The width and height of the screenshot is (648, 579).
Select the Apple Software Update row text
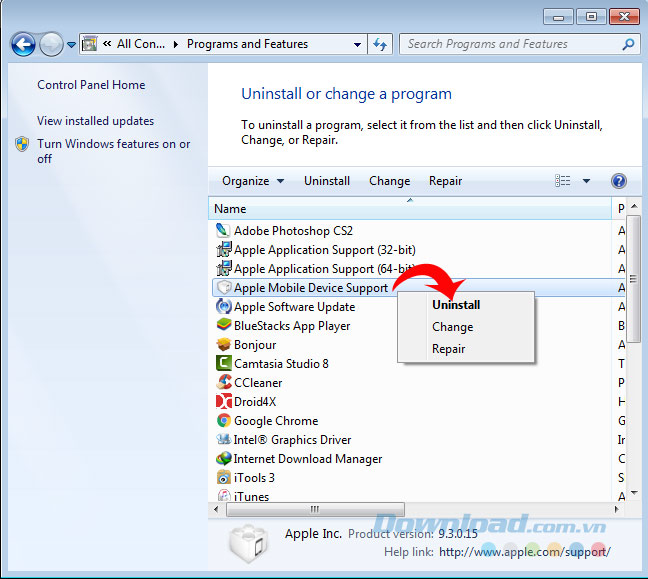(294, 307)
